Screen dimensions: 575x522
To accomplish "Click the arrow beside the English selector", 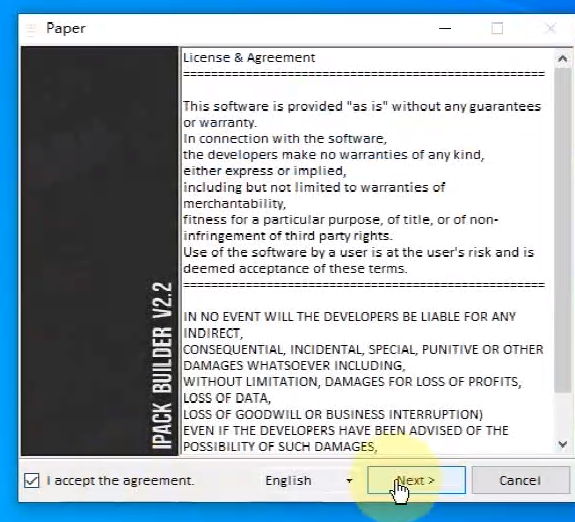I will (x=349, y=481).
